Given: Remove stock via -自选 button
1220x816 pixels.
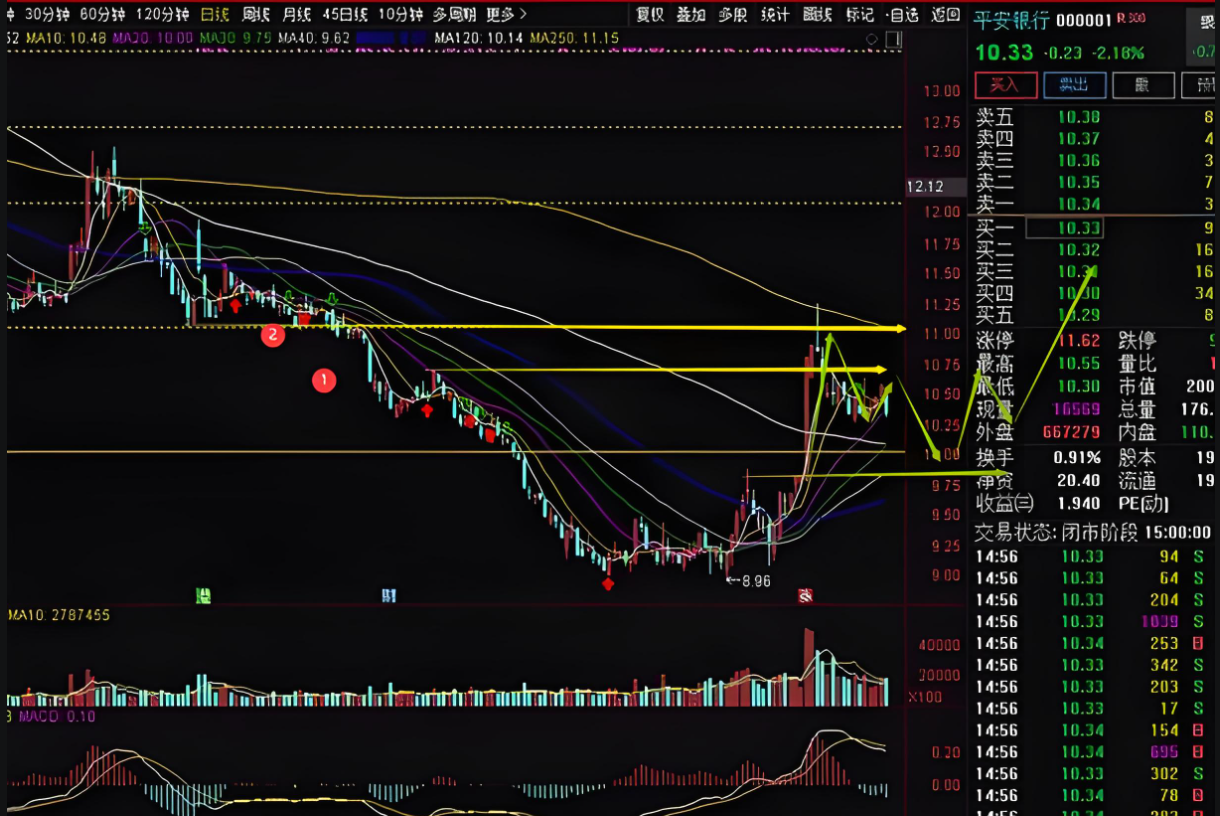Looking at the screenshot, I should point(902,14).
